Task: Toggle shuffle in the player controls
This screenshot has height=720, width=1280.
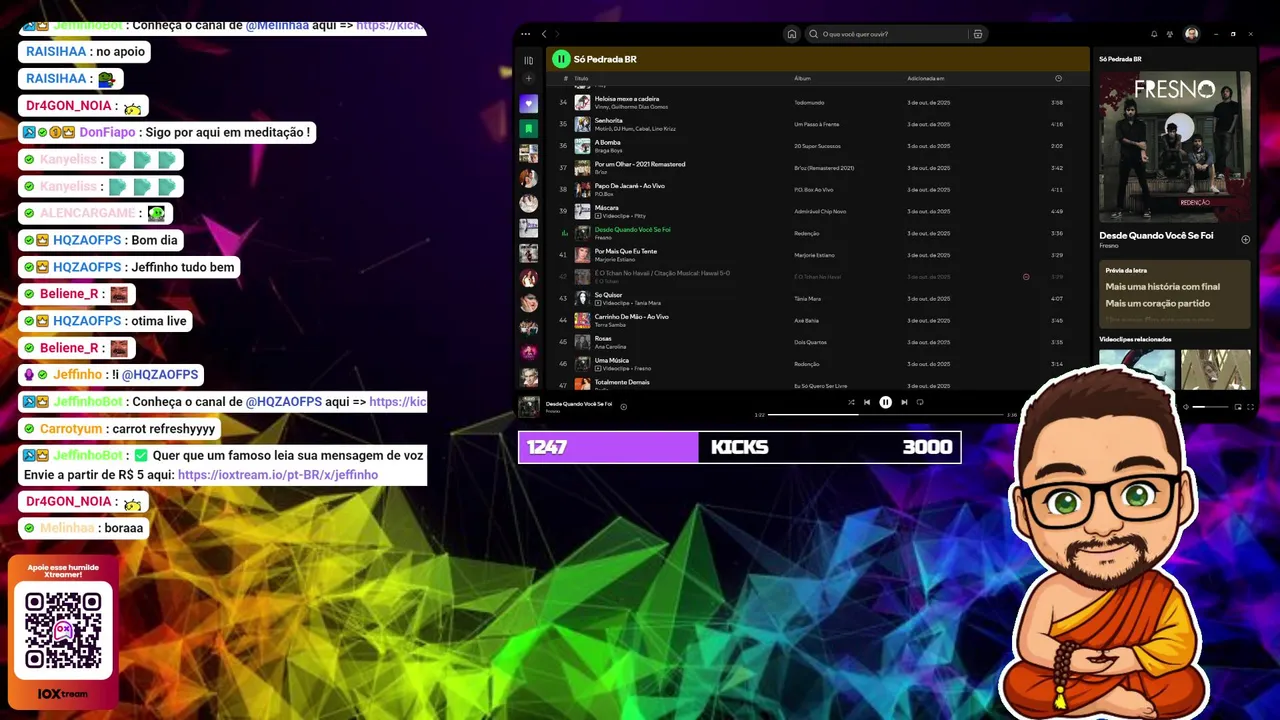Action: click(x=851, y=402)
